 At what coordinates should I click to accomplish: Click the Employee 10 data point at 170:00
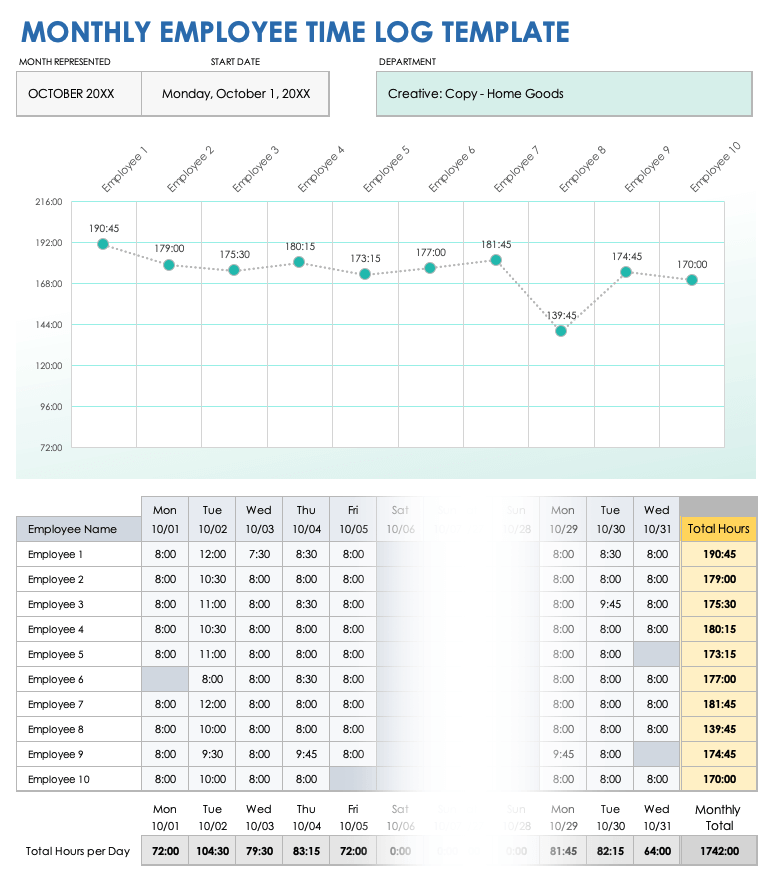click(x=692, y=280)
